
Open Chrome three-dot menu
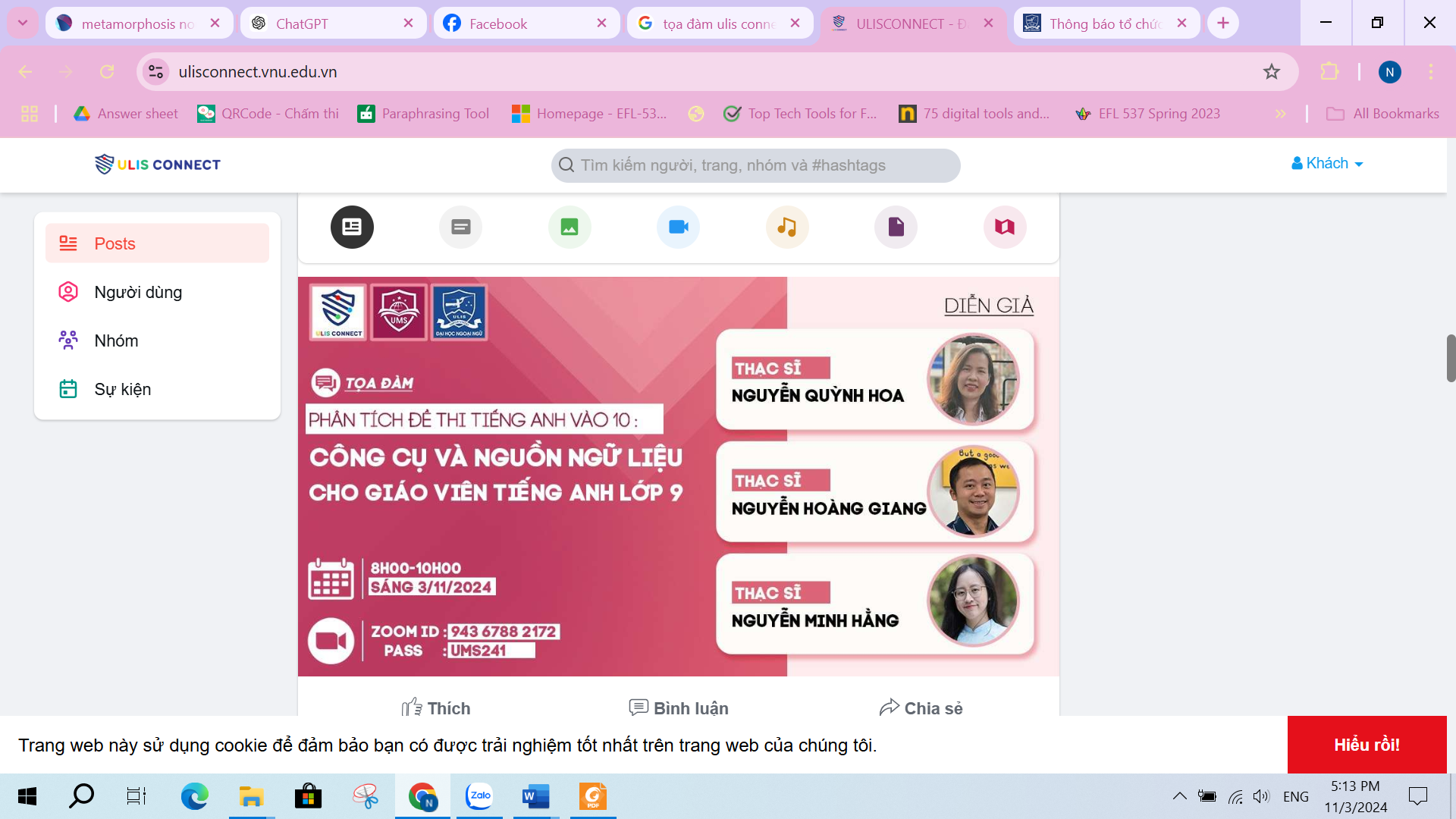[x=1431, y=72]
